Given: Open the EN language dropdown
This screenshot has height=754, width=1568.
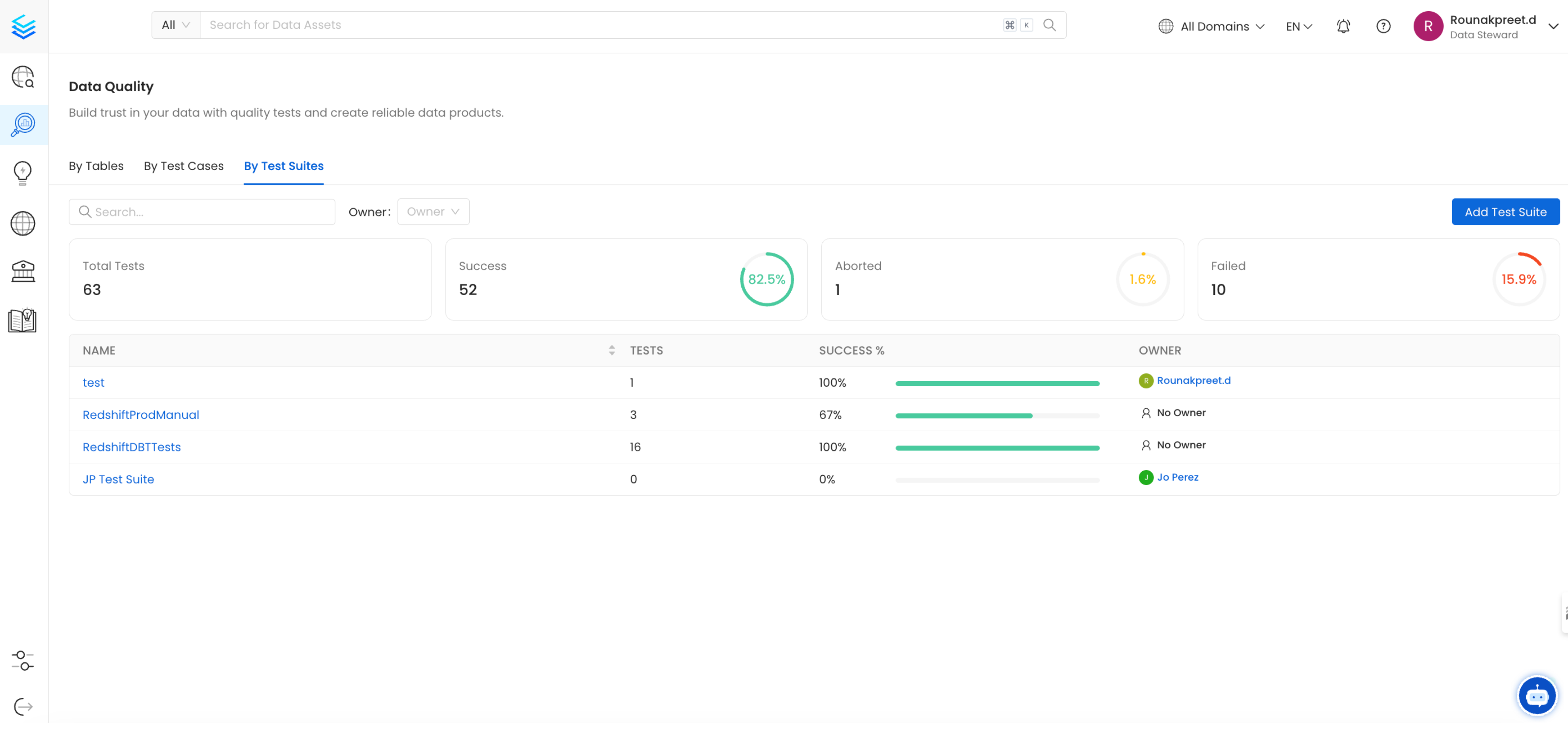Looking at the screenshot, I should point(1299,26).
